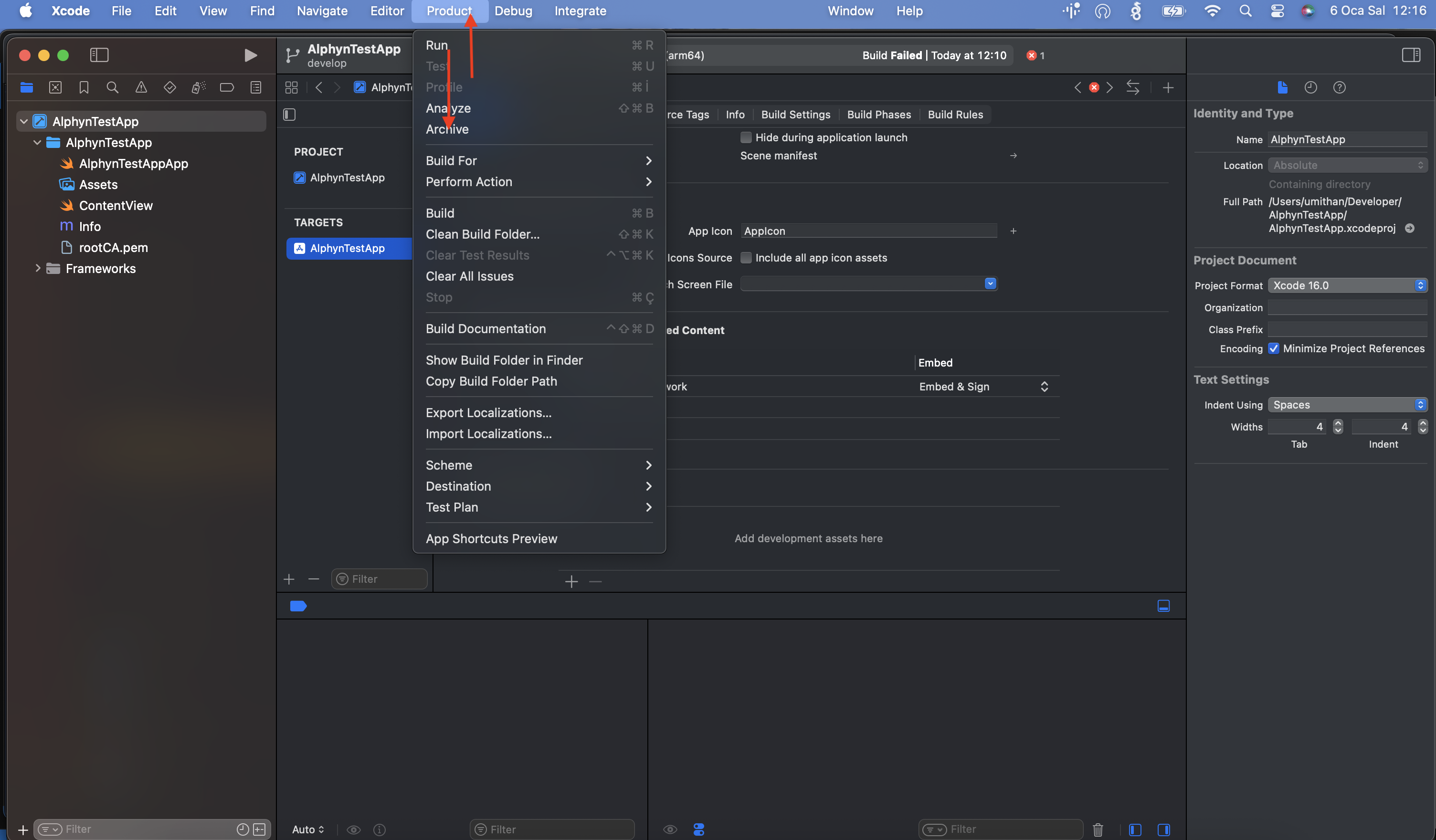Click the related items grid icon
The image size is (1436, 840).
291,87
